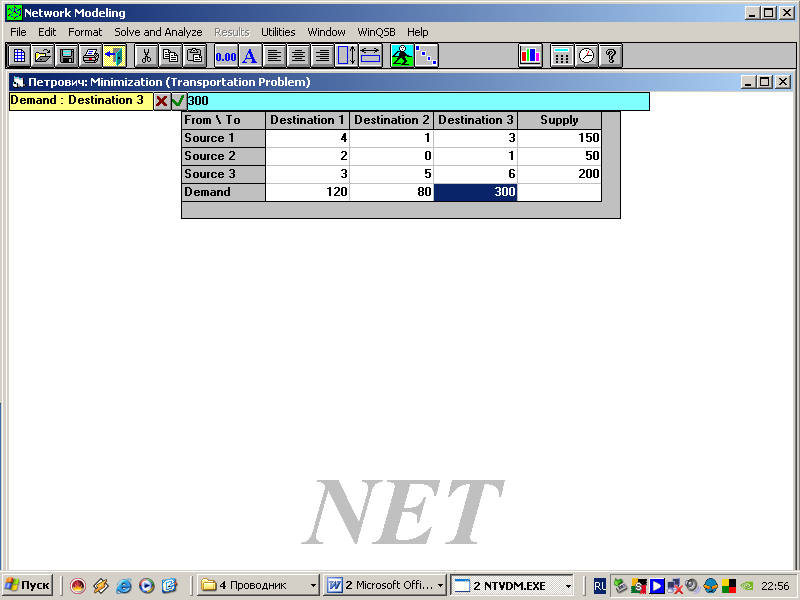Click the Destination 1 column header

(308, 120)
